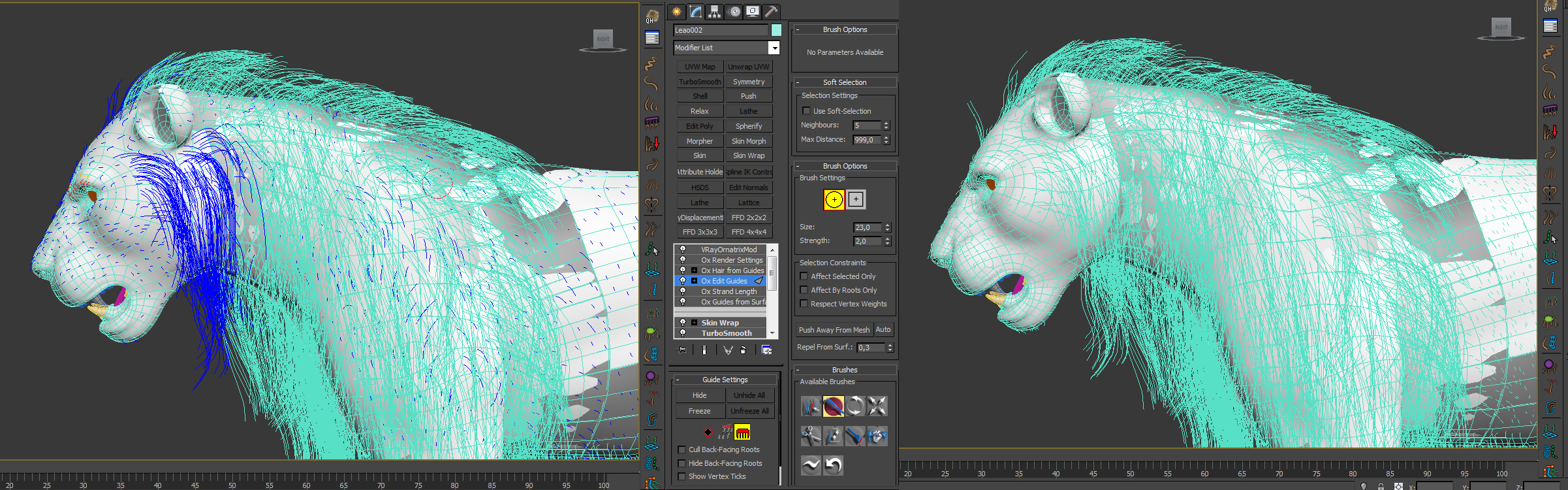The height and width of the screenshot is (490, 1568).
Task: Click the undo arrow brush icon
Action: tap(833, 465)
